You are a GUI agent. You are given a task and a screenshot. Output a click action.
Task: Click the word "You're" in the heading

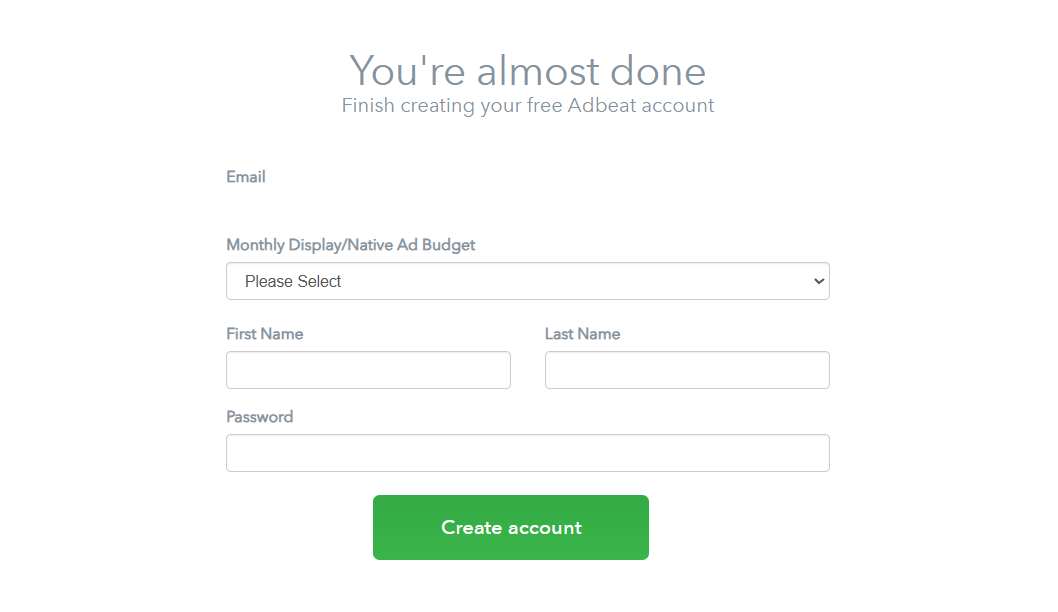pos(408,71)
